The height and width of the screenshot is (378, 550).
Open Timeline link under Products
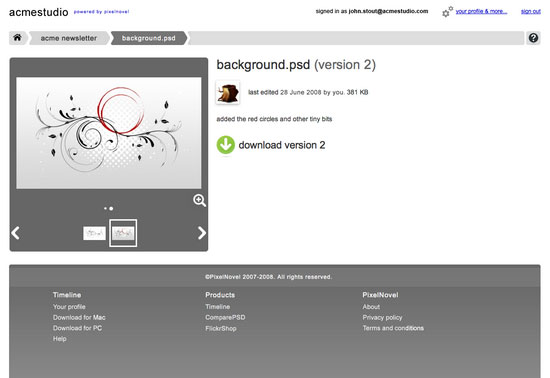pos(217,307)
